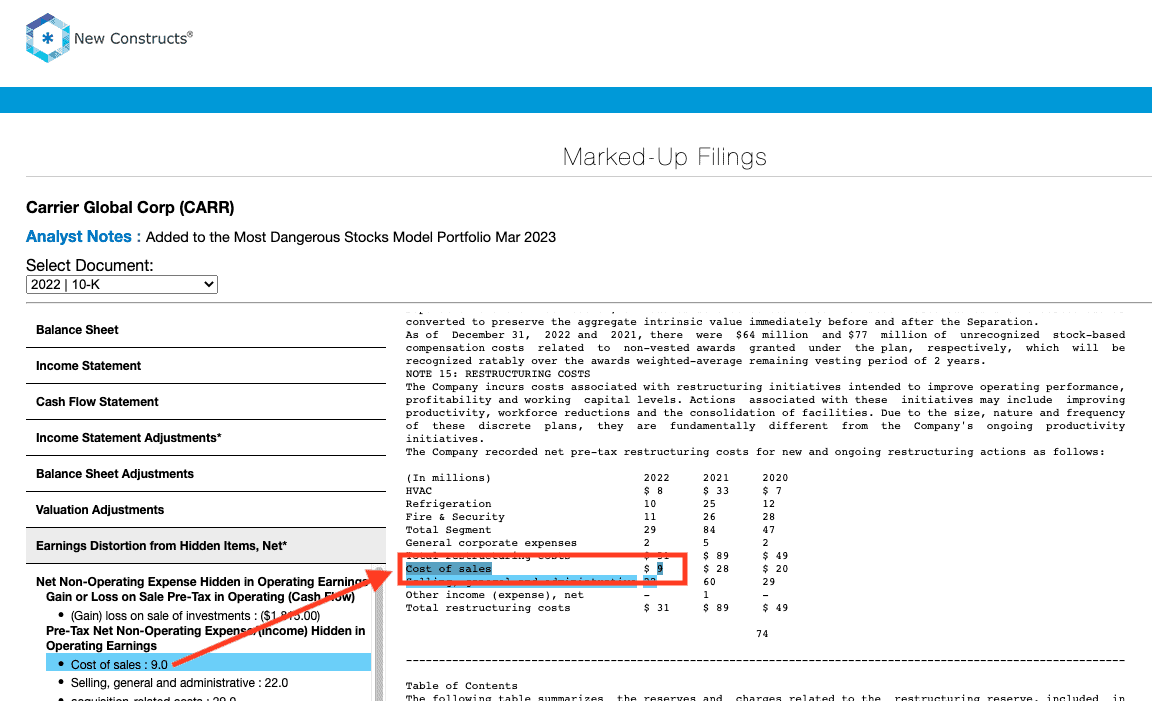Select '(Gain) loss on sale of investments' item
Screen dimensions: 1152x701
click(x=195, y=616)
